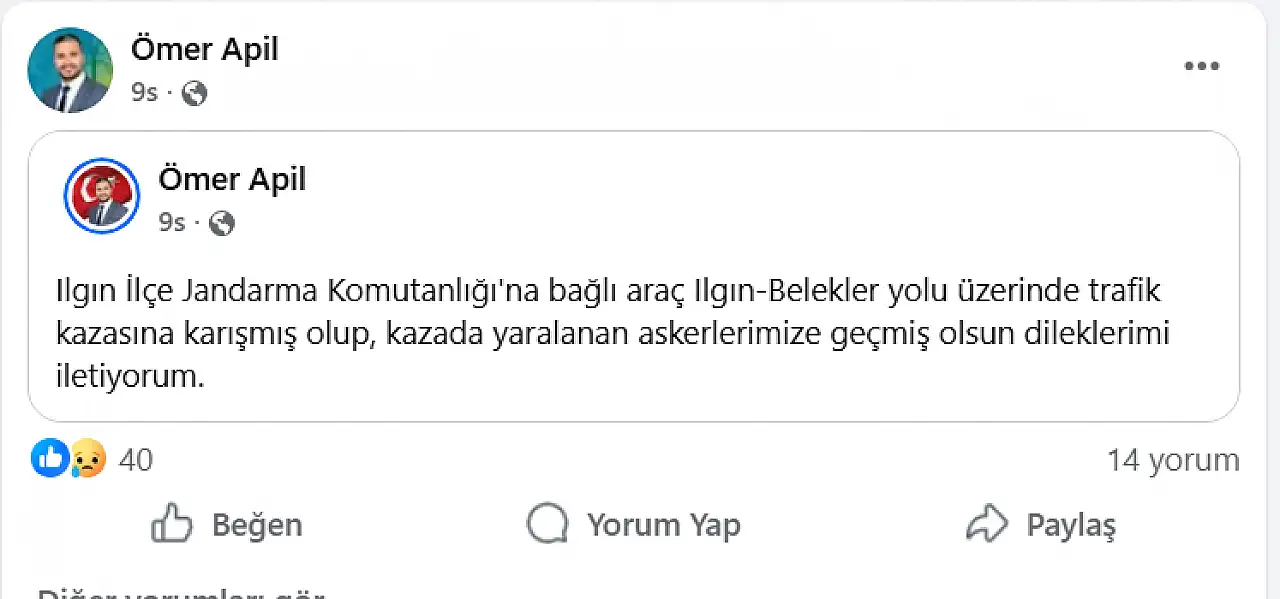
Task: Click the top post's 9s timestamp
Action: coord(144,93)
